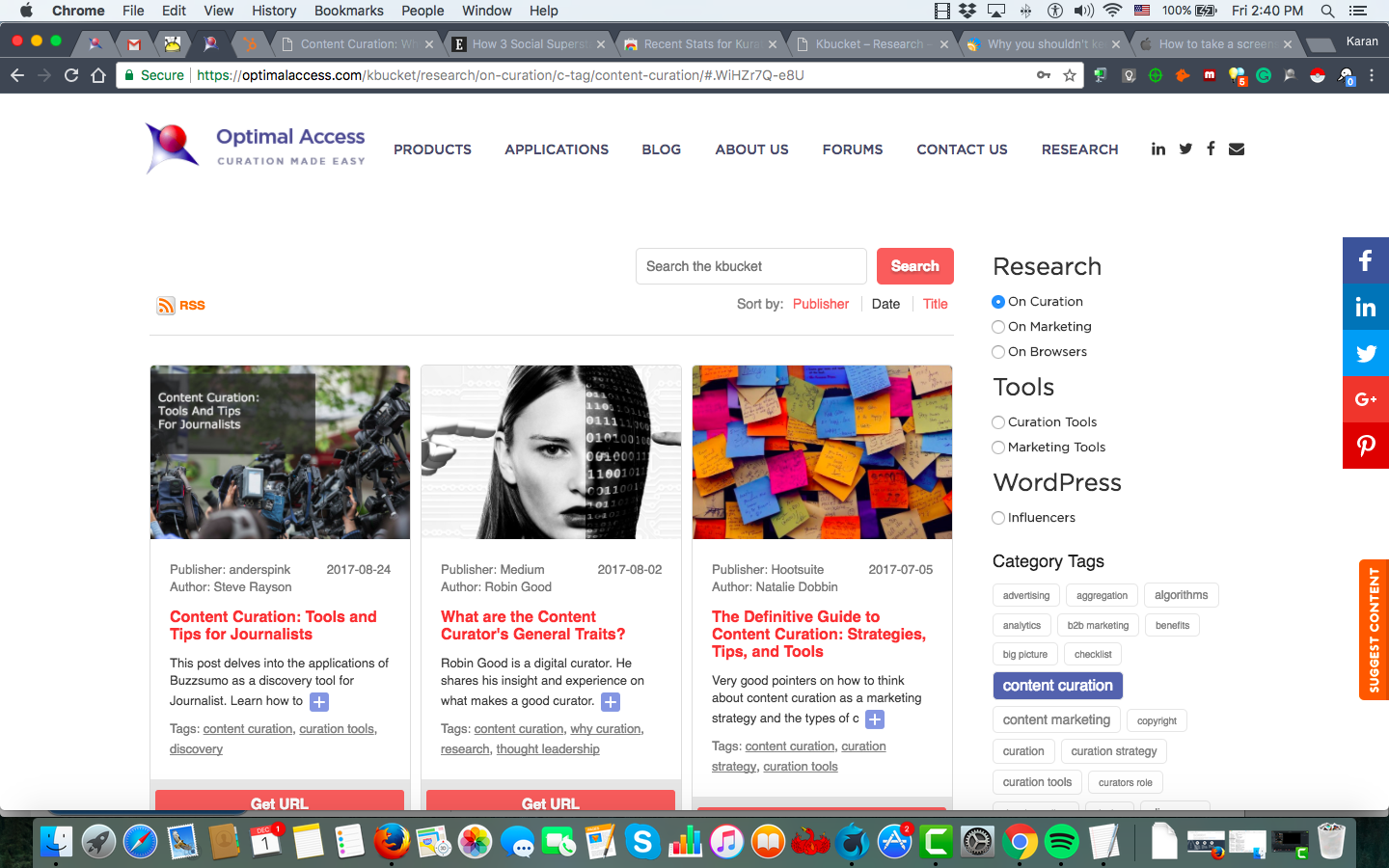Open the saved password key icon
This screenshot has width=1389, height=868.
[x=1044, y=75]
